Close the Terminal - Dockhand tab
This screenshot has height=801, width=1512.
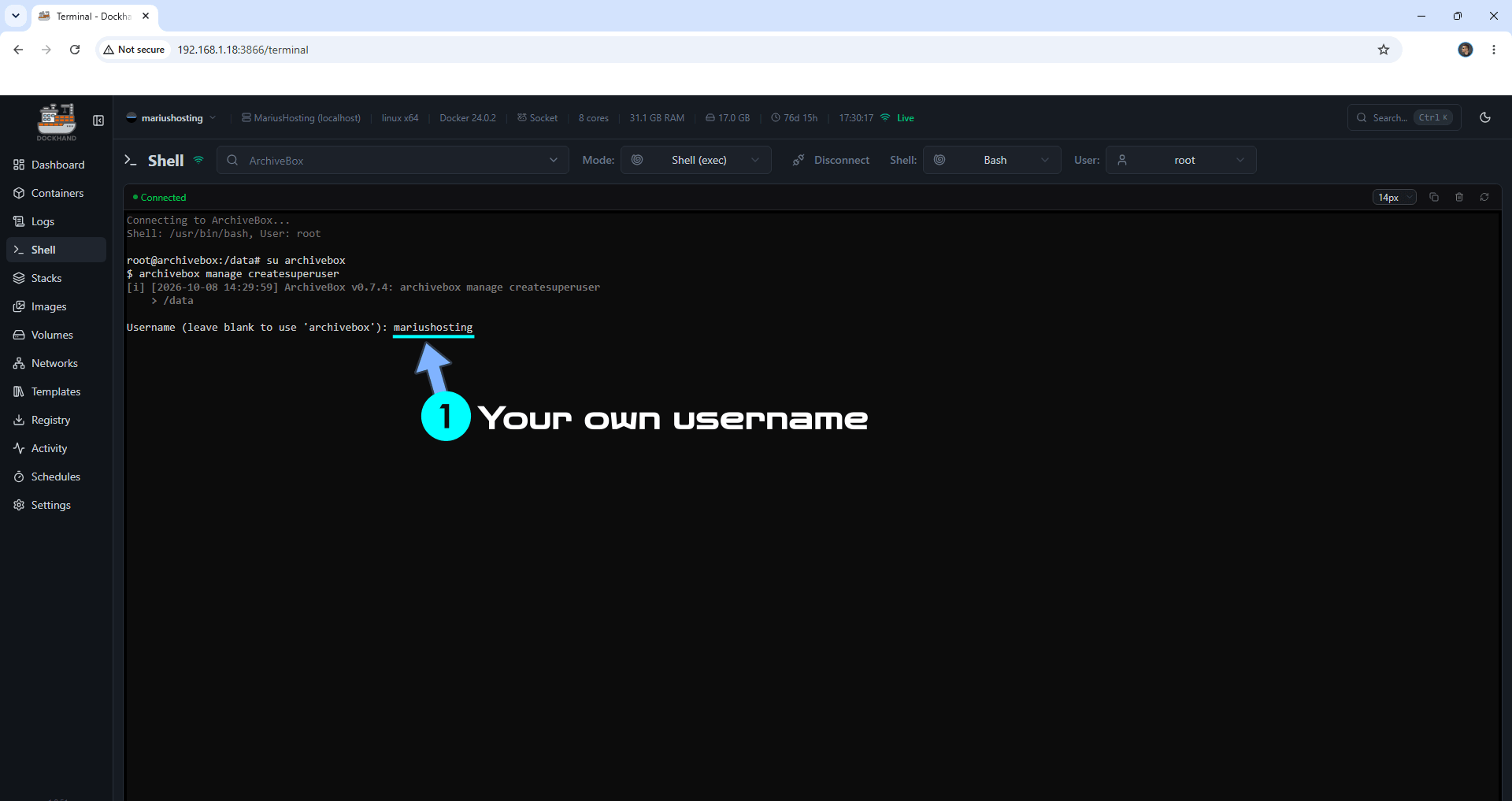pos(146,16)
